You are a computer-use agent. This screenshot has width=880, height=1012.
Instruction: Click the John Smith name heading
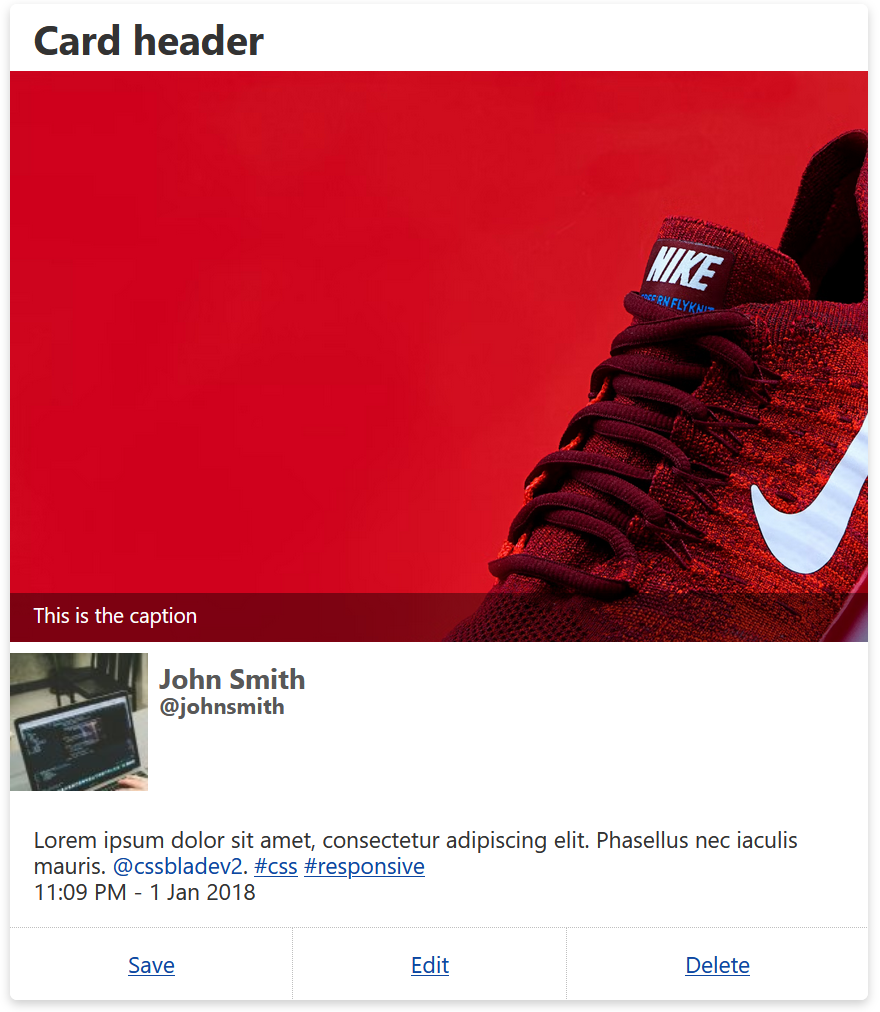tap(232, 679)
